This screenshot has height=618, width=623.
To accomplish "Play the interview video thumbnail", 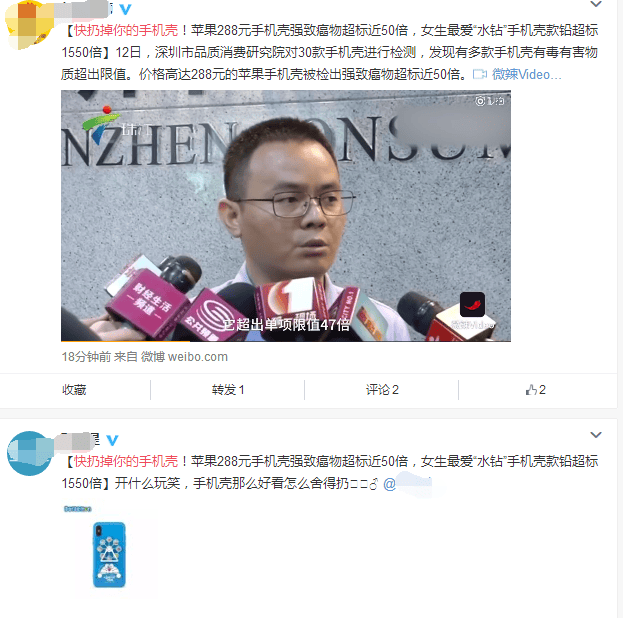I will coord(286,216).
